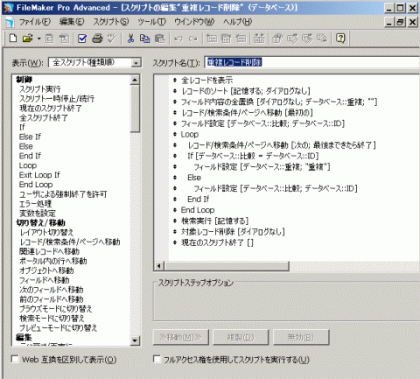Click the 移動(M) button

pos(181,337)
